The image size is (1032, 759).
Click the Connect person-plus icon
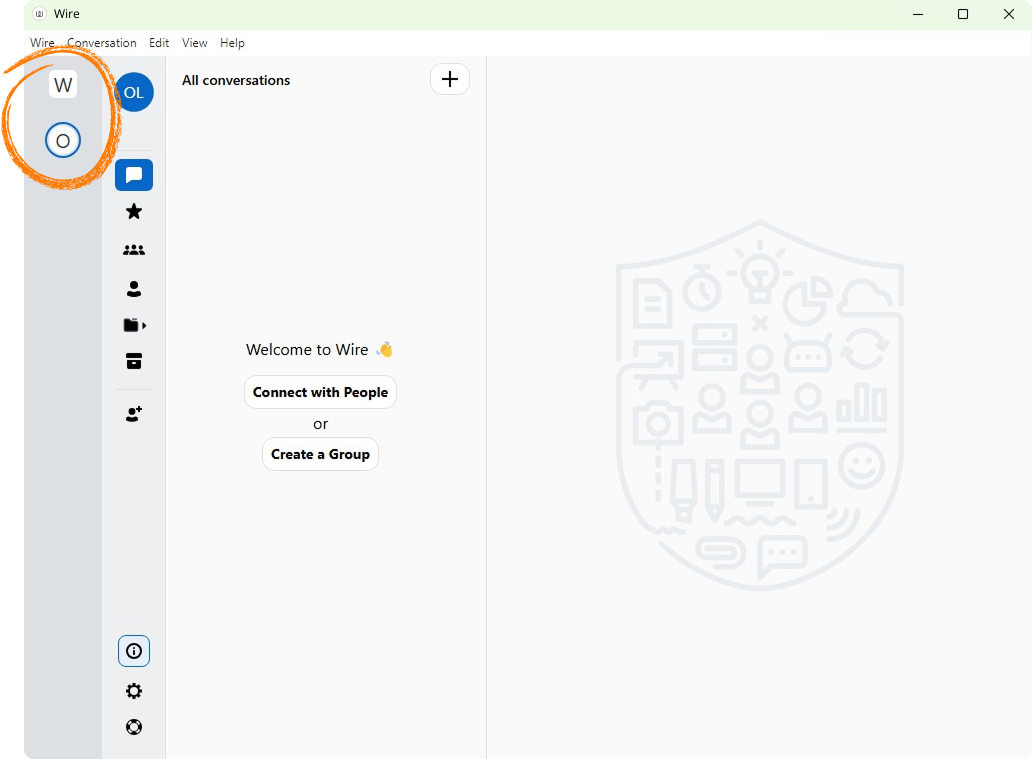coord(134,414)
